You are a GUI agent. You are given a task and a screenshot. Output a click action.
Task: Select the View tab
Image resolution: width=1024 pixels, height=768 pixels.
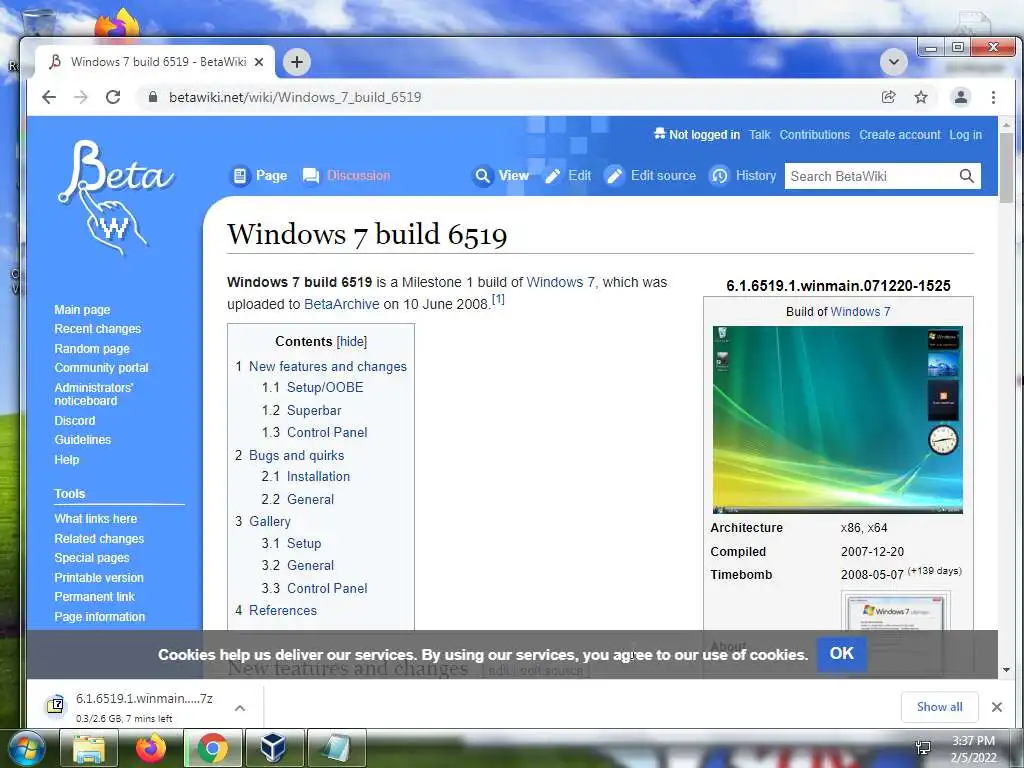click(x=501, y=176)
